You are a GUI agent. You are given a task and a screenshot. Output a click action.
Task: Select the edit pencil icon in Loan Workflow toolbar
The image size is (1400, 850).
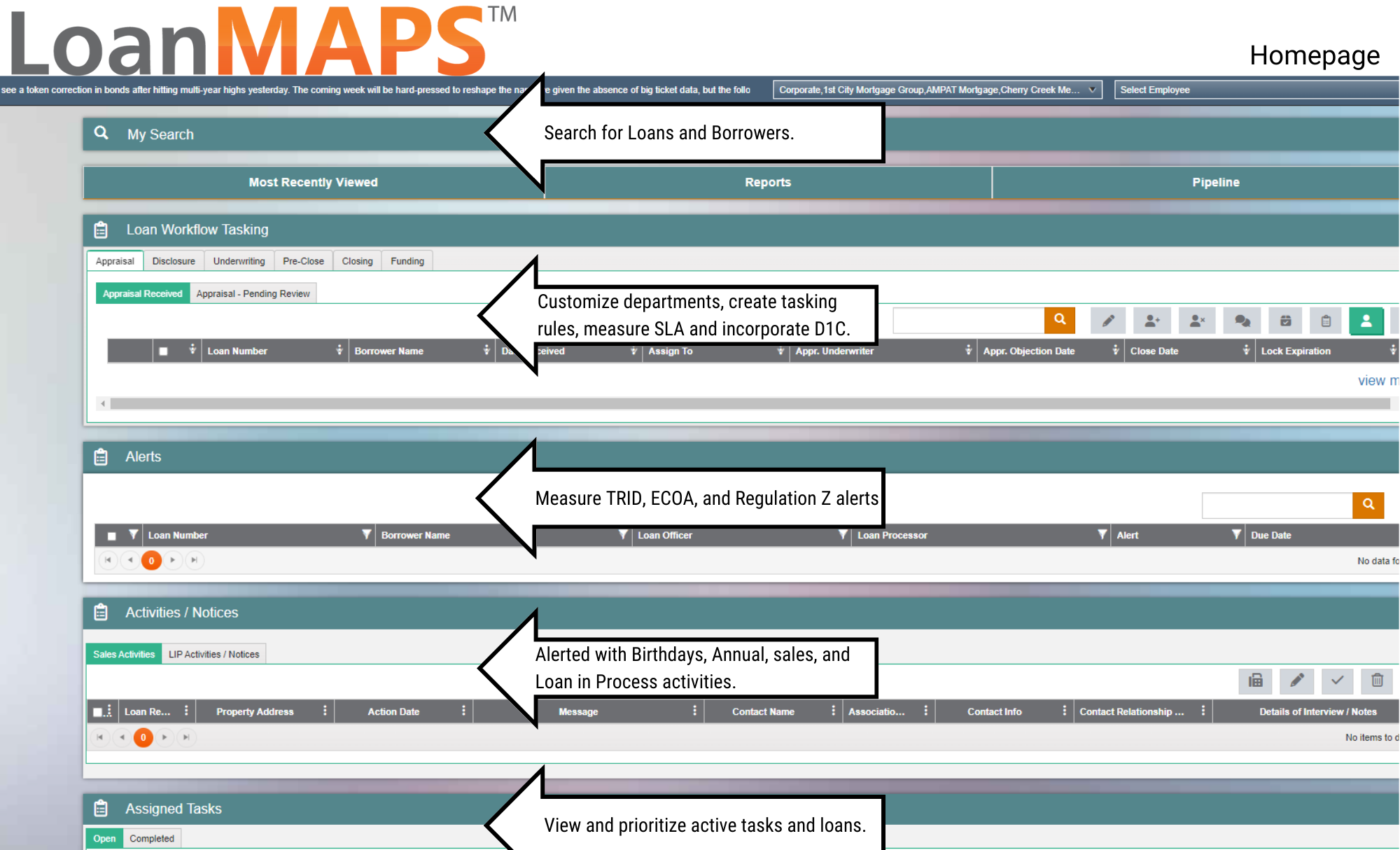pos(1108,321)
